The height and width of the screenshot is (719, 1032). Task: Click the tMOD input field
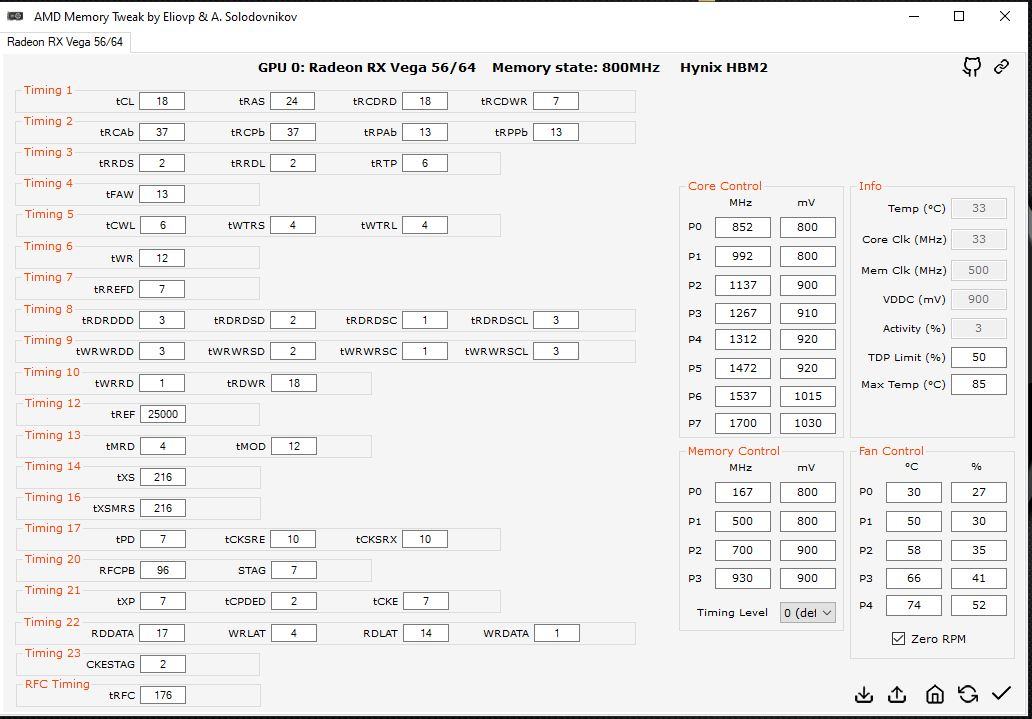294,446
